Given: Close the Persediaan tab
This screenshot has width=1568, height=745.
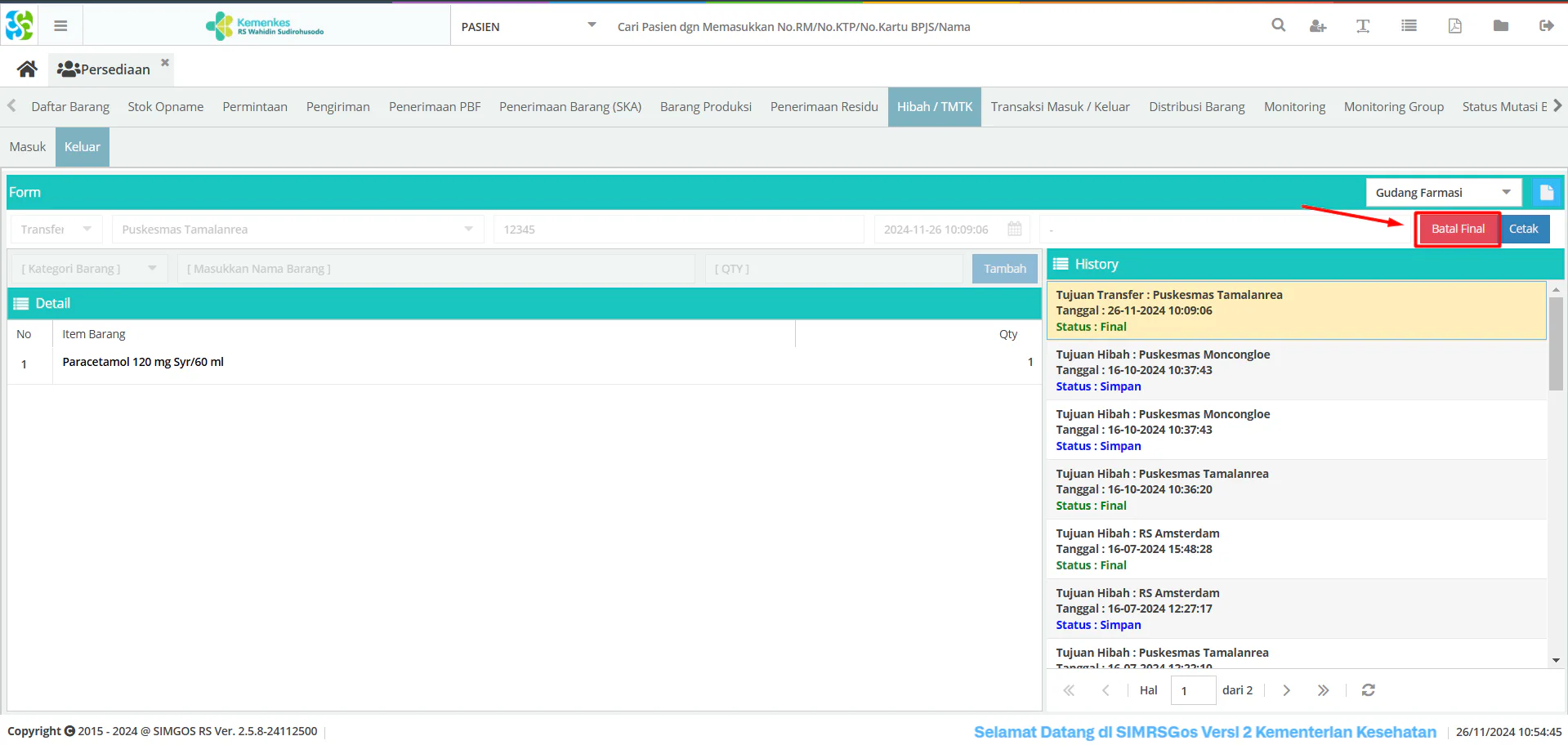Looking at the screenshot, I should click(x=165, y=63).
